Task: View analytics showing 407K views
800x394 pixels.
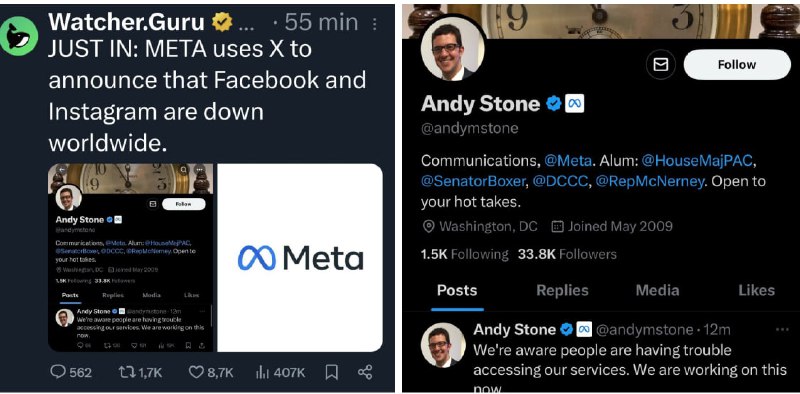Action: click(280, 373)
